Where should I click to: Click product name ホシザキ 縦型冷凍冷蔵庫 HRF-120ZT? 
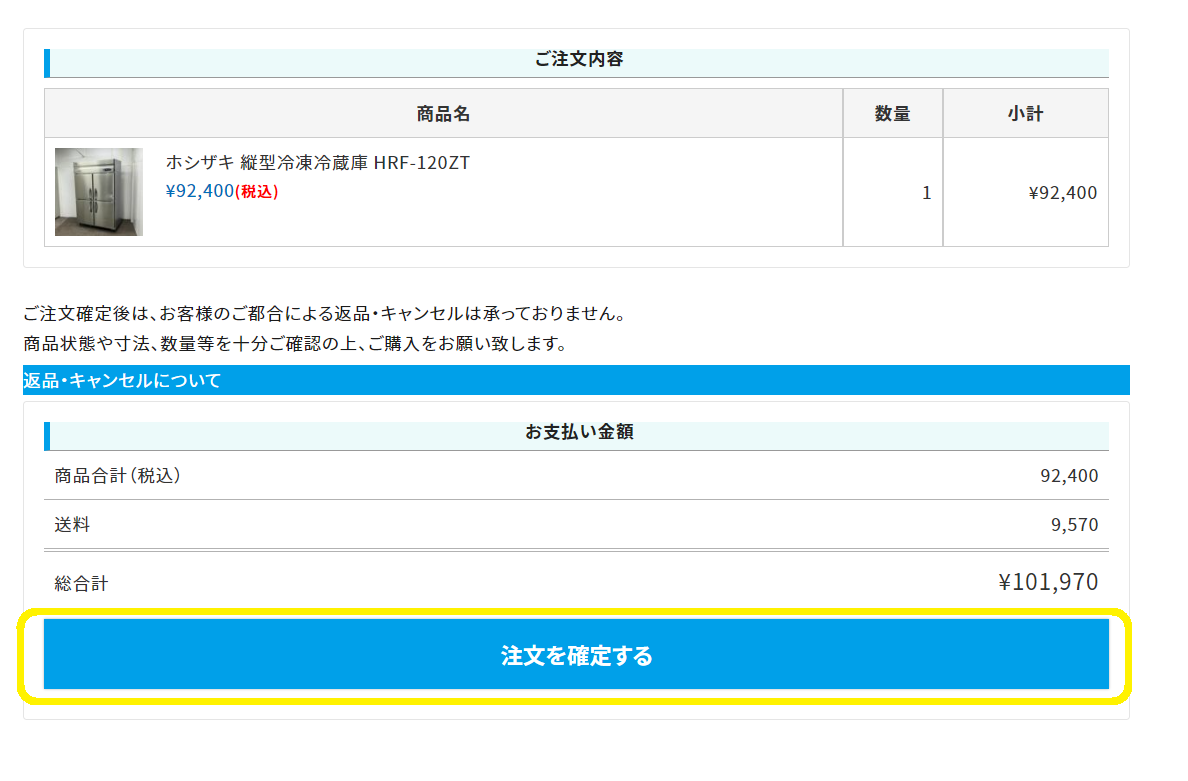pos(317,163)
